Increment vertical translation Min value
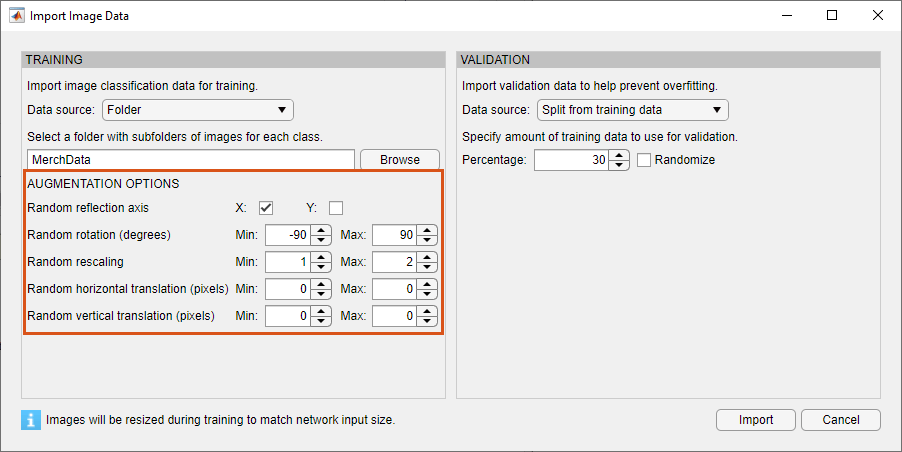This screenshot has height=452, width=902. pos(321,311)
